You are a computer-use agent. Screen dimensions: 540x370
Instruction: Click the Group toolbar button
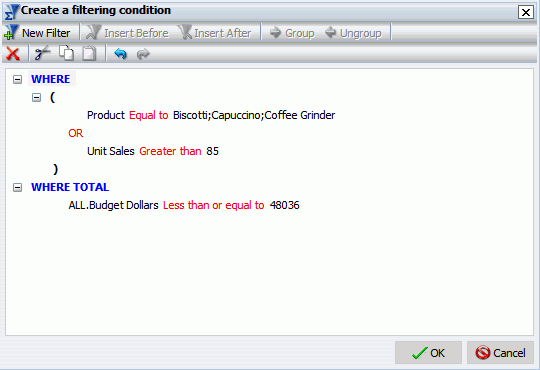pyautogui.click(x=292, y=33)
